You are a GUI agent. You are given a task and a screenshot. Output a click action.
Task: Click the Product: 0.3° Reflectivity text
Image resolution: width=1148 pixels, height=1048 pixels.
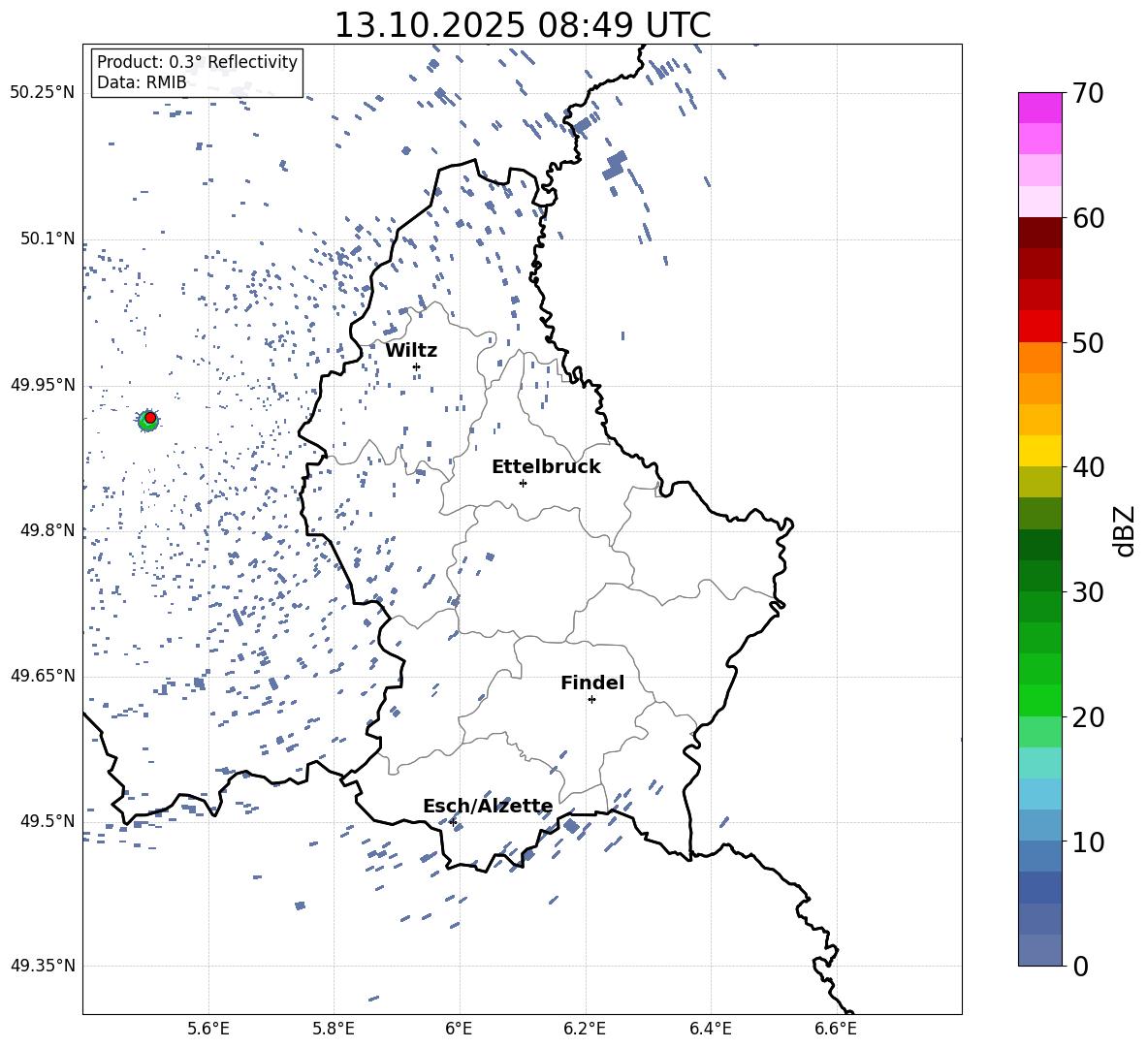pyautogui.click(x=197, y=62)
